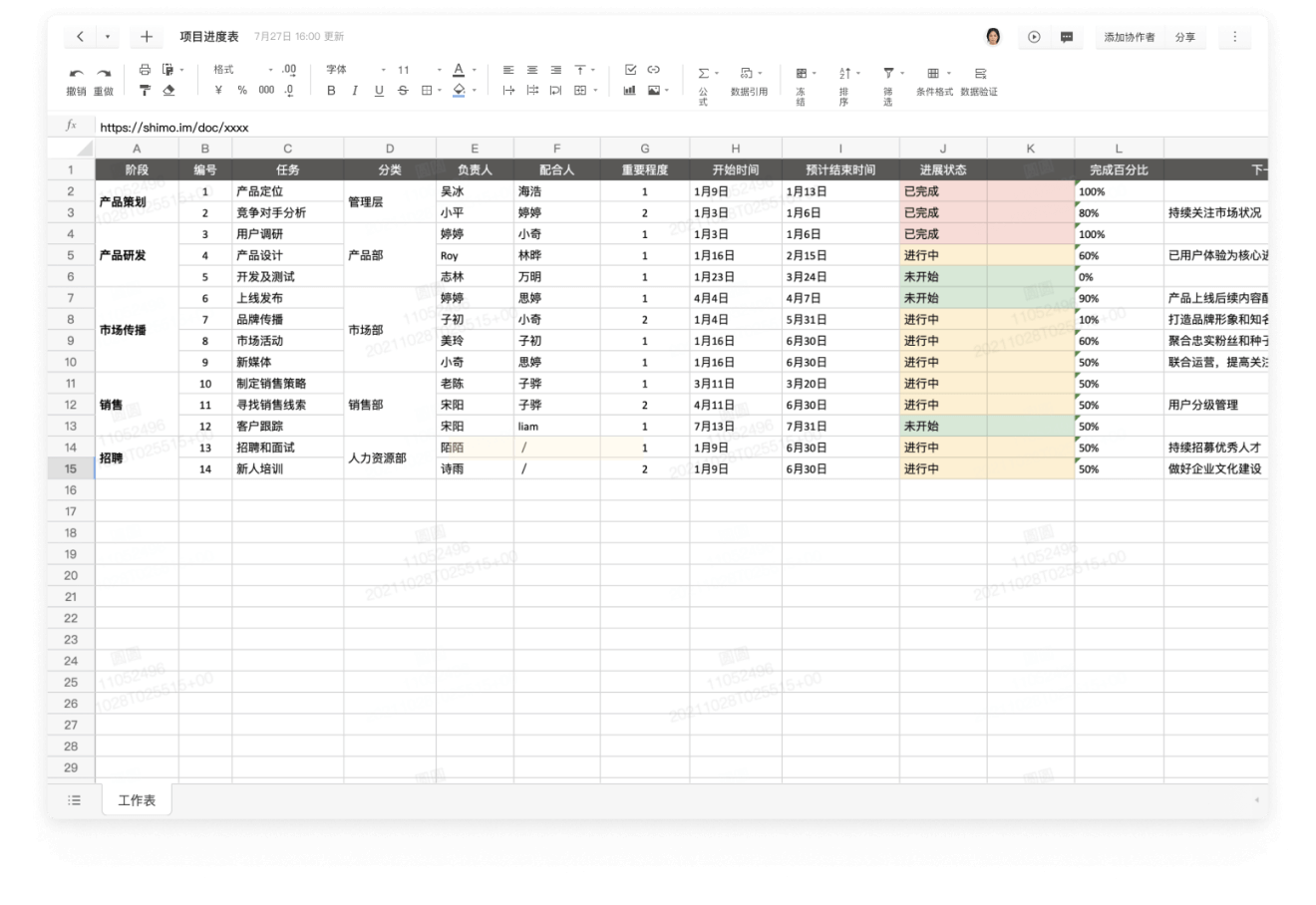Apply currency ¥ number format

click(218, 90)
